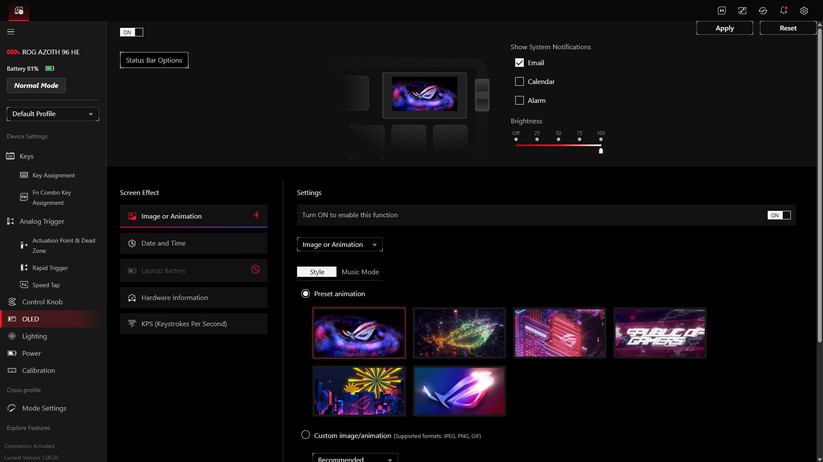Select the Image or Animation screen effect
The width and height of the screenshot is (823, 462).
tap(193, 216)
